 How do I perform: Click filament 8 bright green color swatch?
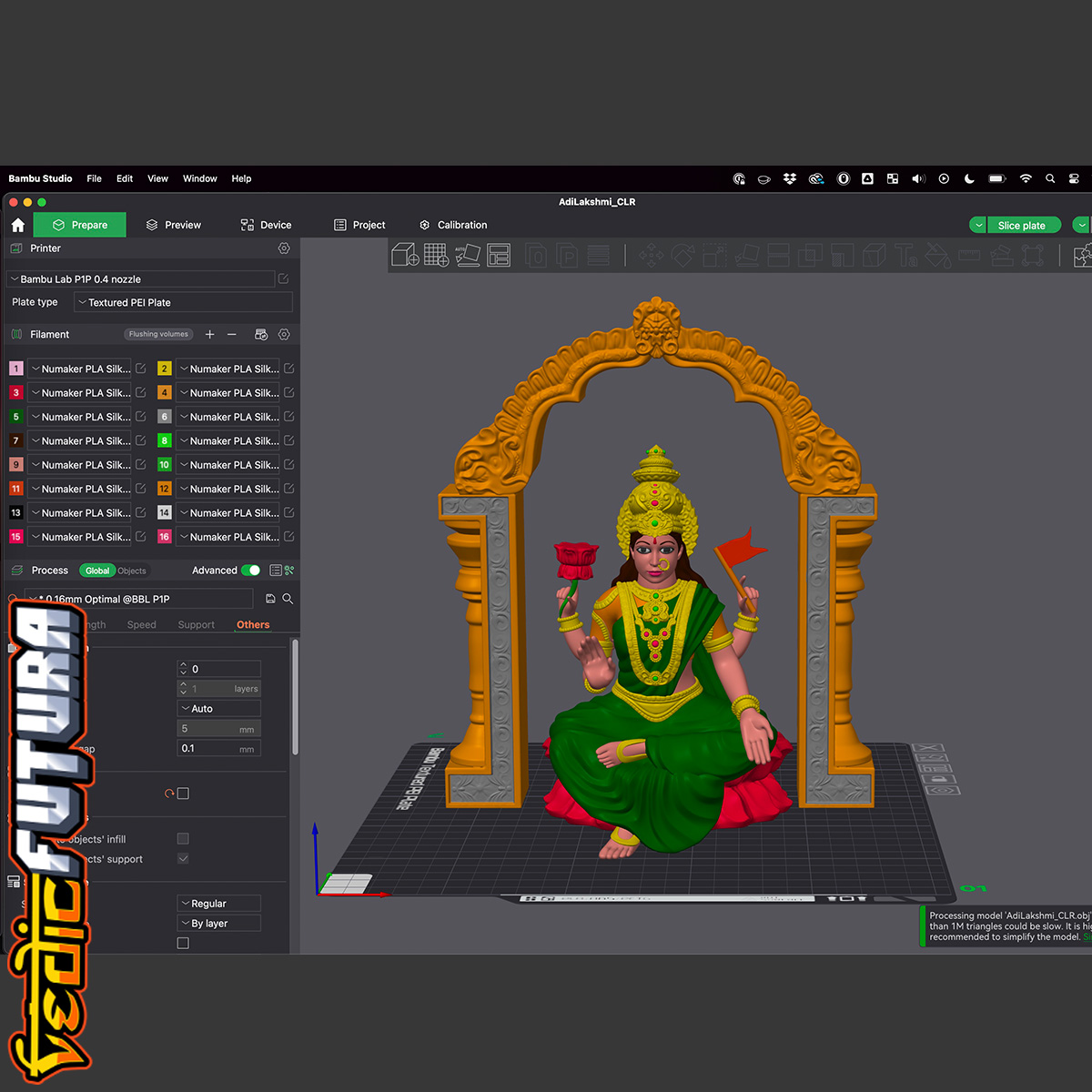tap(165, 440)
